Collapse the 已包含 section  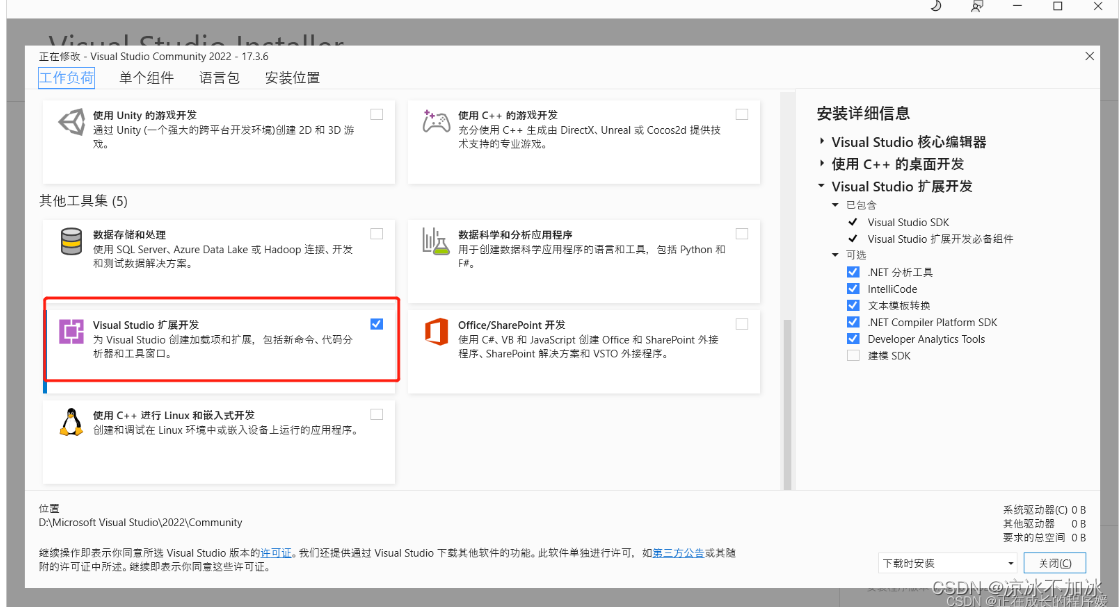[x=835, y=205]
